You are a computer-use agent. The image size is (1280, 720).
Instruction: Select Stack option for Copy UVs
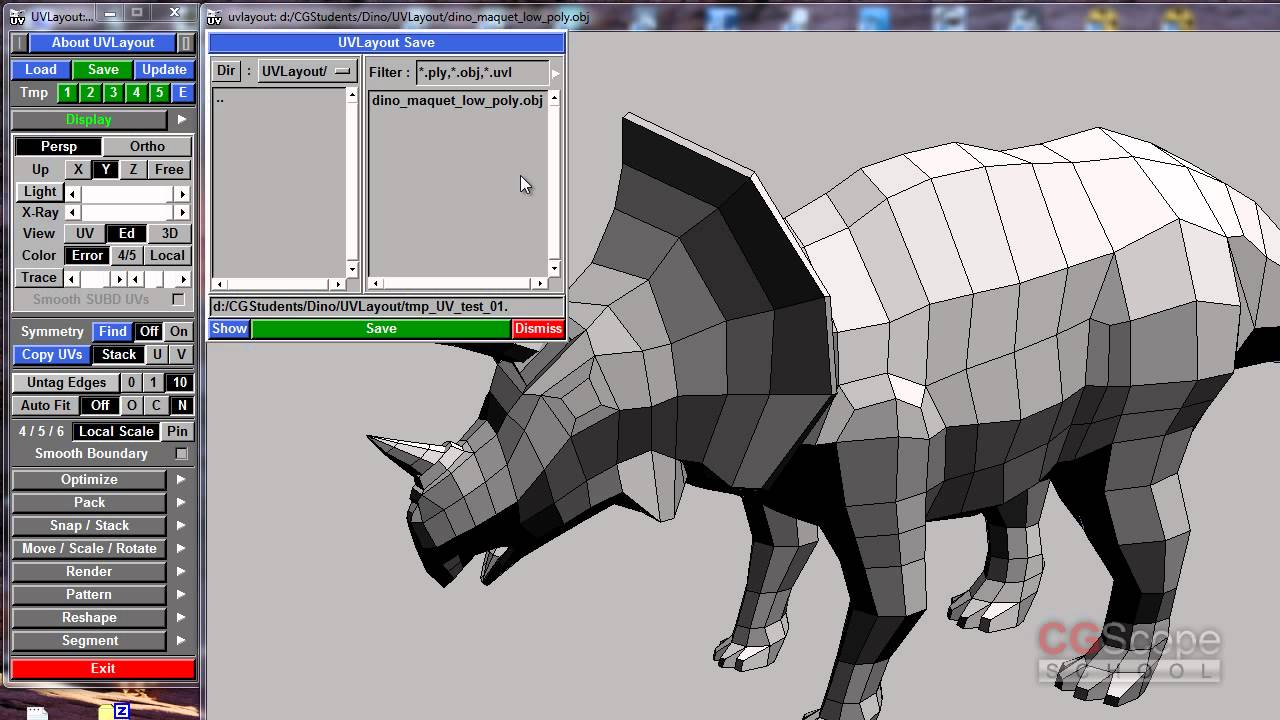point(119,355)
